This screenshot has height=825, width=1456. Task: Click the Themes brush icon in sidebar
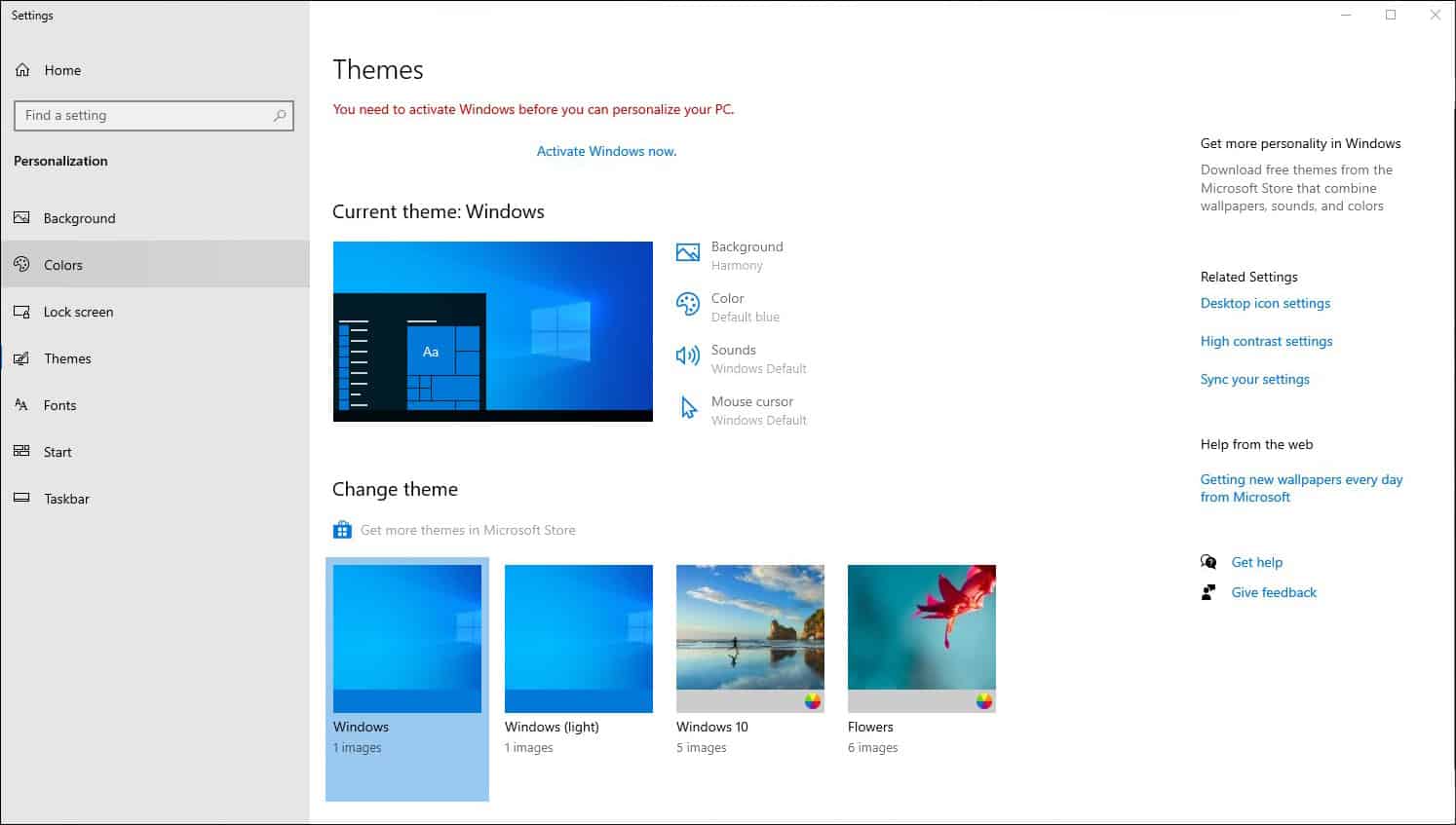[x=21, y=358]
